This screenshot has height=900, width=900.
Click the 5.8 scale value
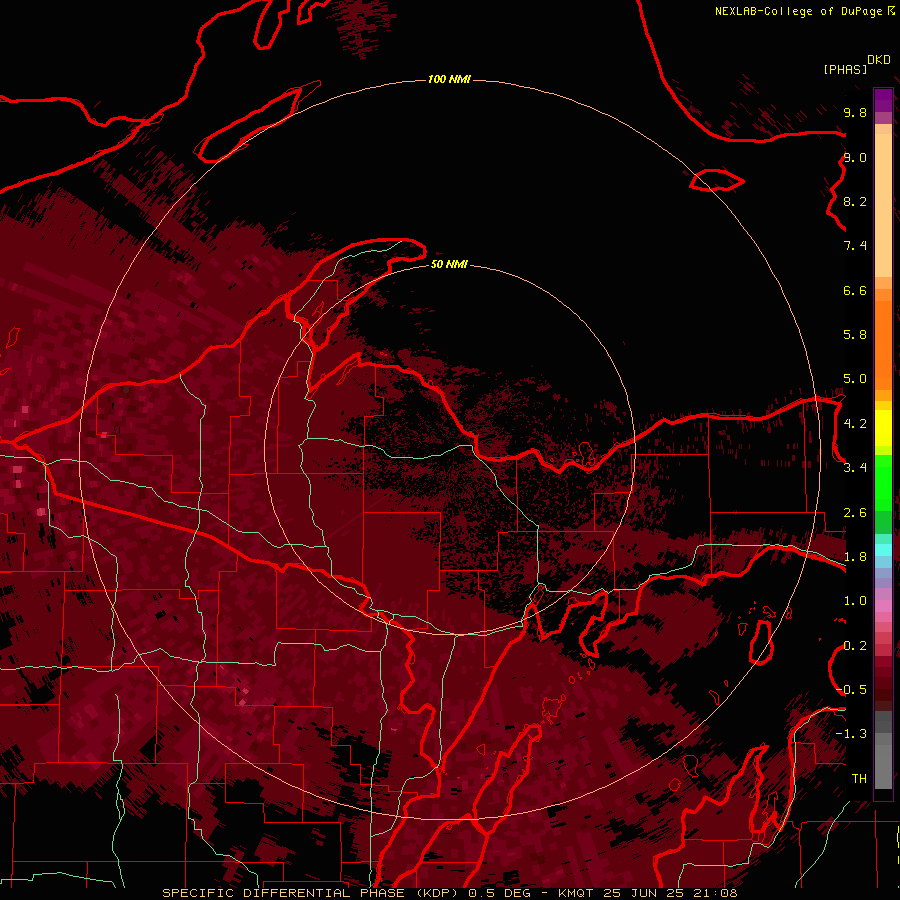click(x=855, y=335)
